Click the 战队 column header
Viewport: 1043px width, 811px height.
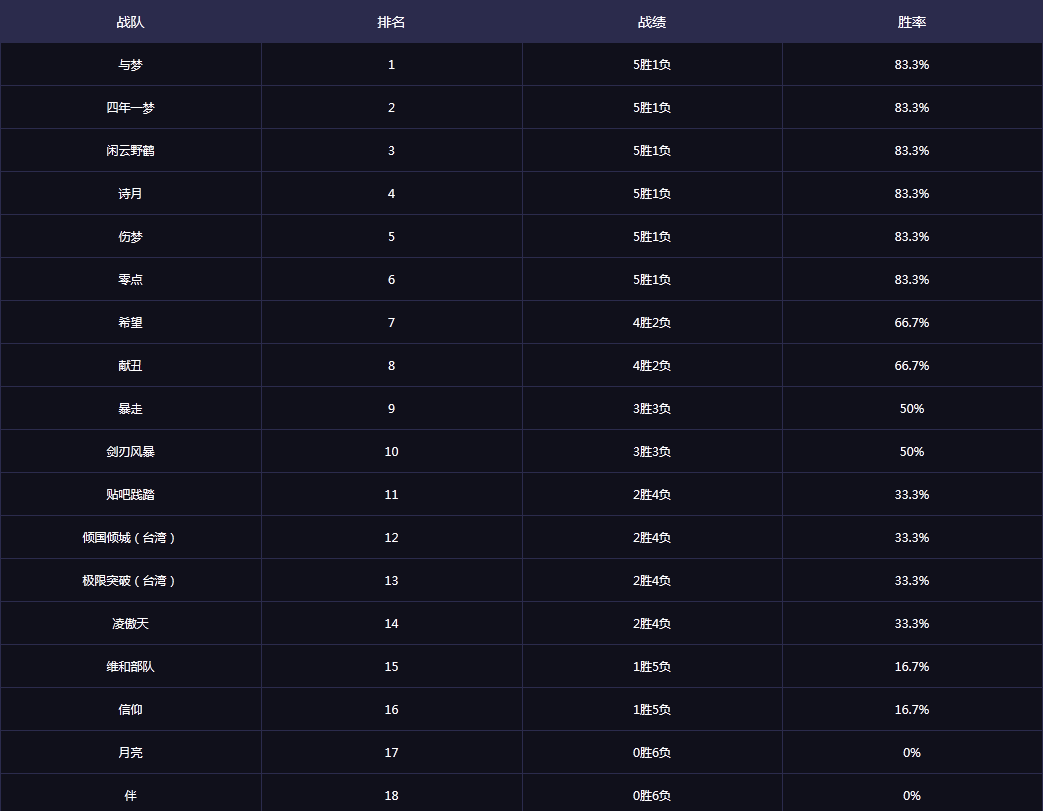[x=130, y=22]
